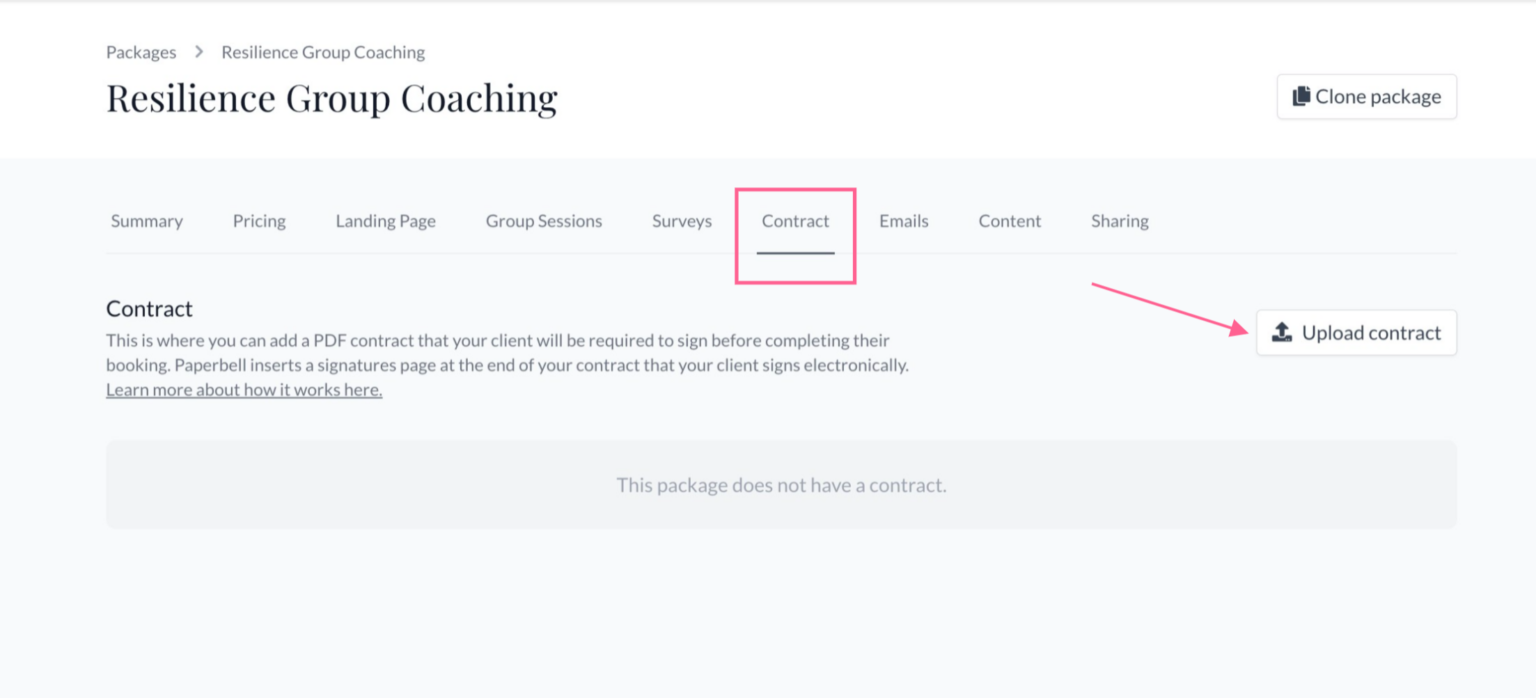
Task: Select the Contract tab
Action: point(795,221)
